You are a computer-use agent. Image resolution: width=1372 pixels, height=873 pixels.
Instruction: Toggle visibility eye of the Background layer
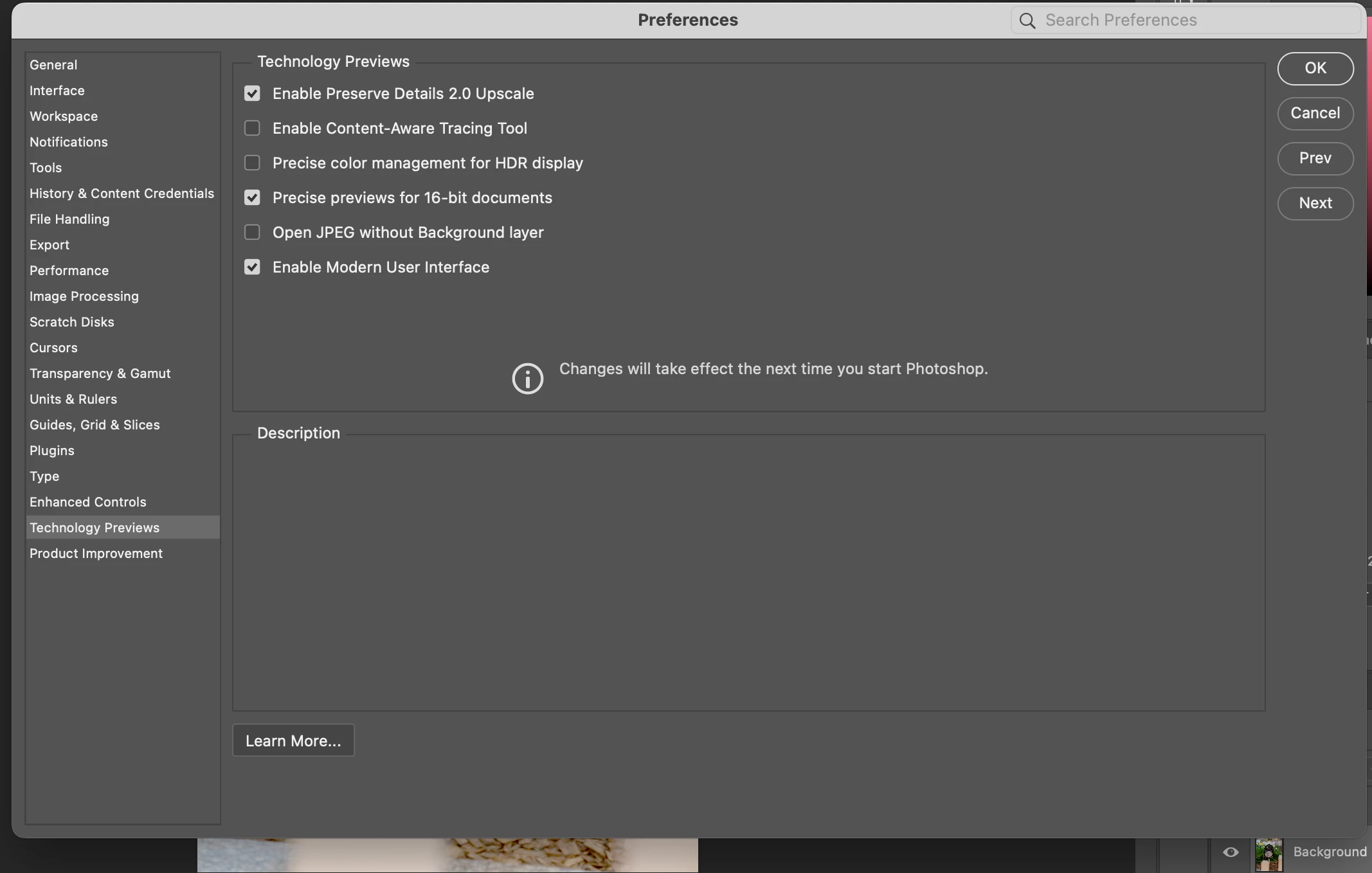click(1231, 852)
